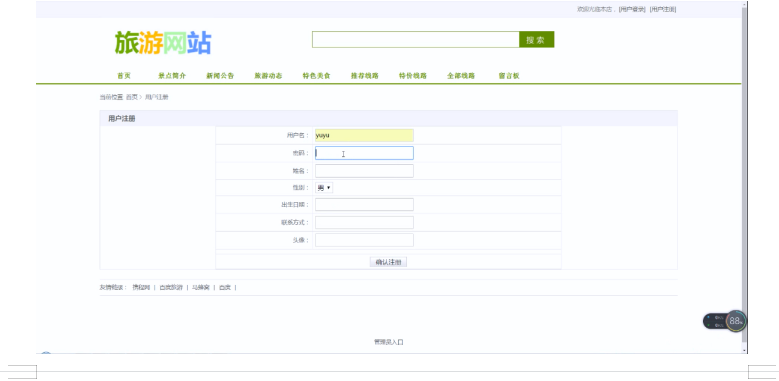This screenshot has width=779, height=381.
Task: Click the 首页 breadcrumb link
Action: pos(131,97)
